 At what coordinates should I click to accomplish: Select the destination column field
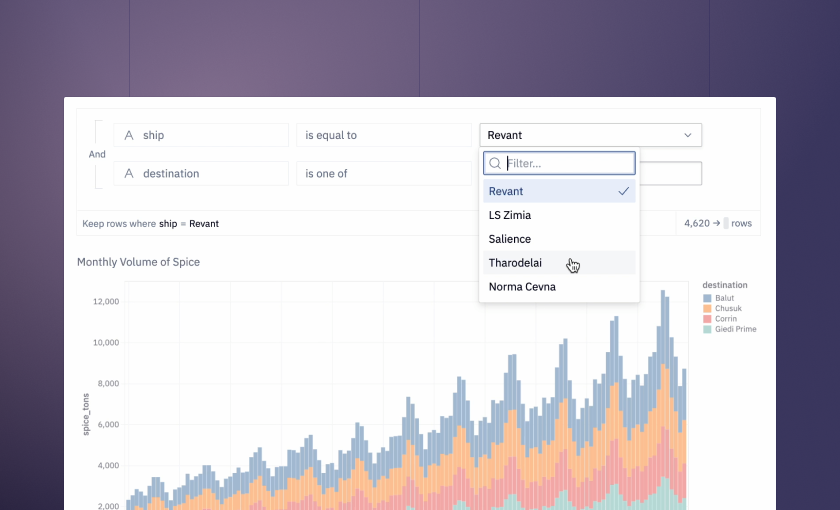(x=201, y=174)
